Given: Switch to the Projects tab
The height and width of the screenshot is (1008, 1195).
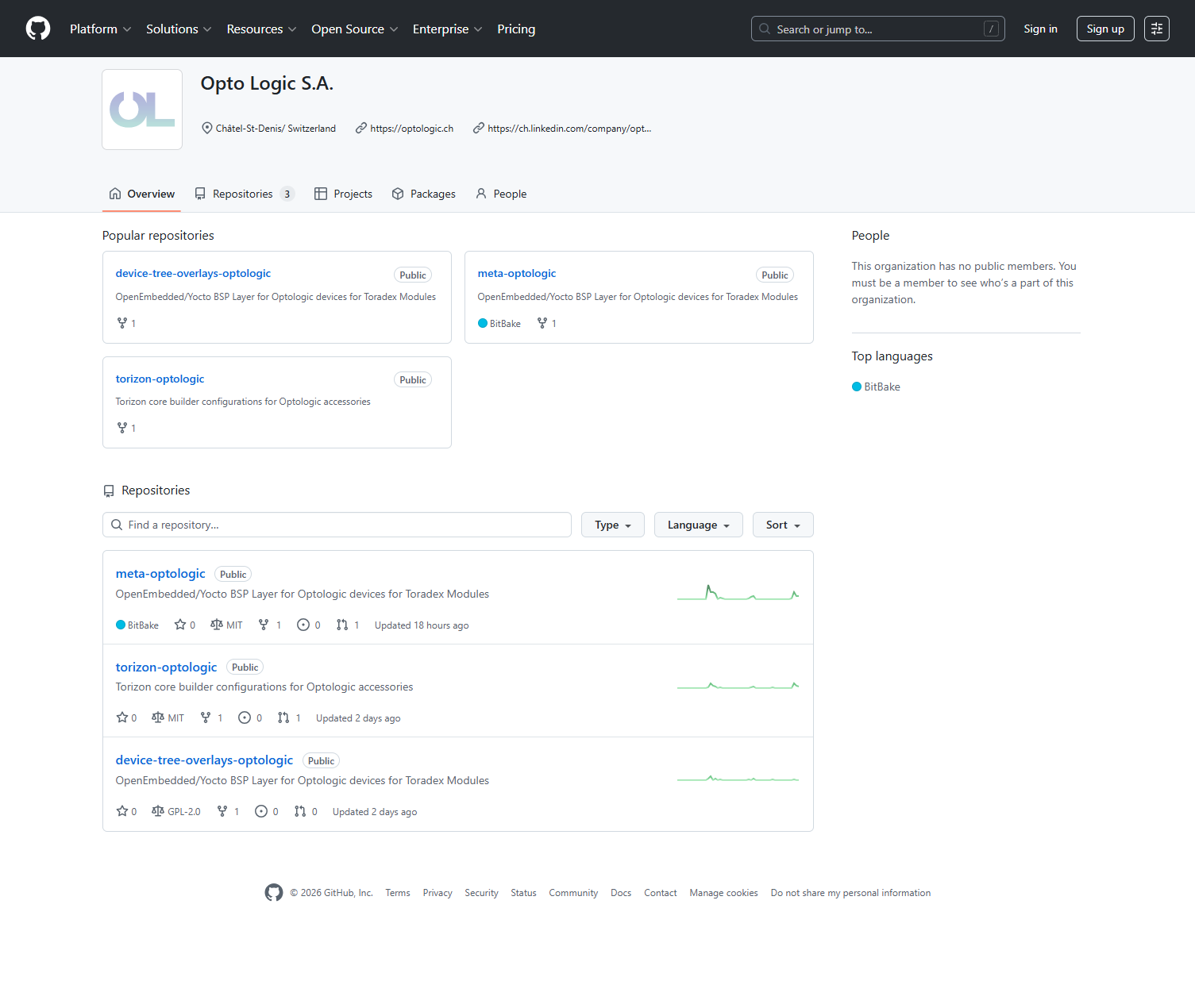Looking at the screenshot, I should coord(343,194).
